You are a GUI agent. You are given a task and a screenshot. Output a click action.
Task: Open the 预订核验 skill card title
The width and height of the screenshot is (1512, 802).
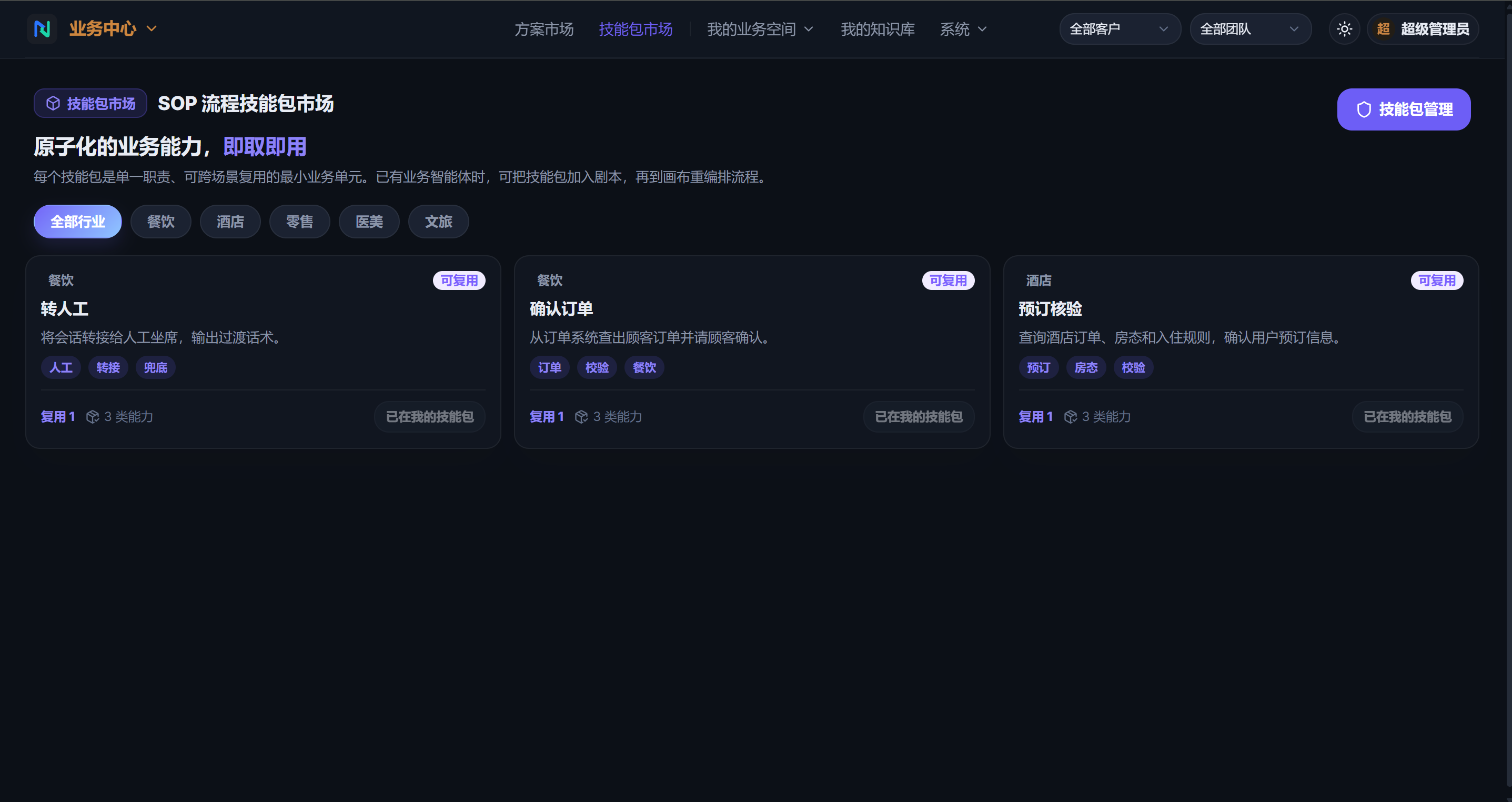tap(1050, 309)
